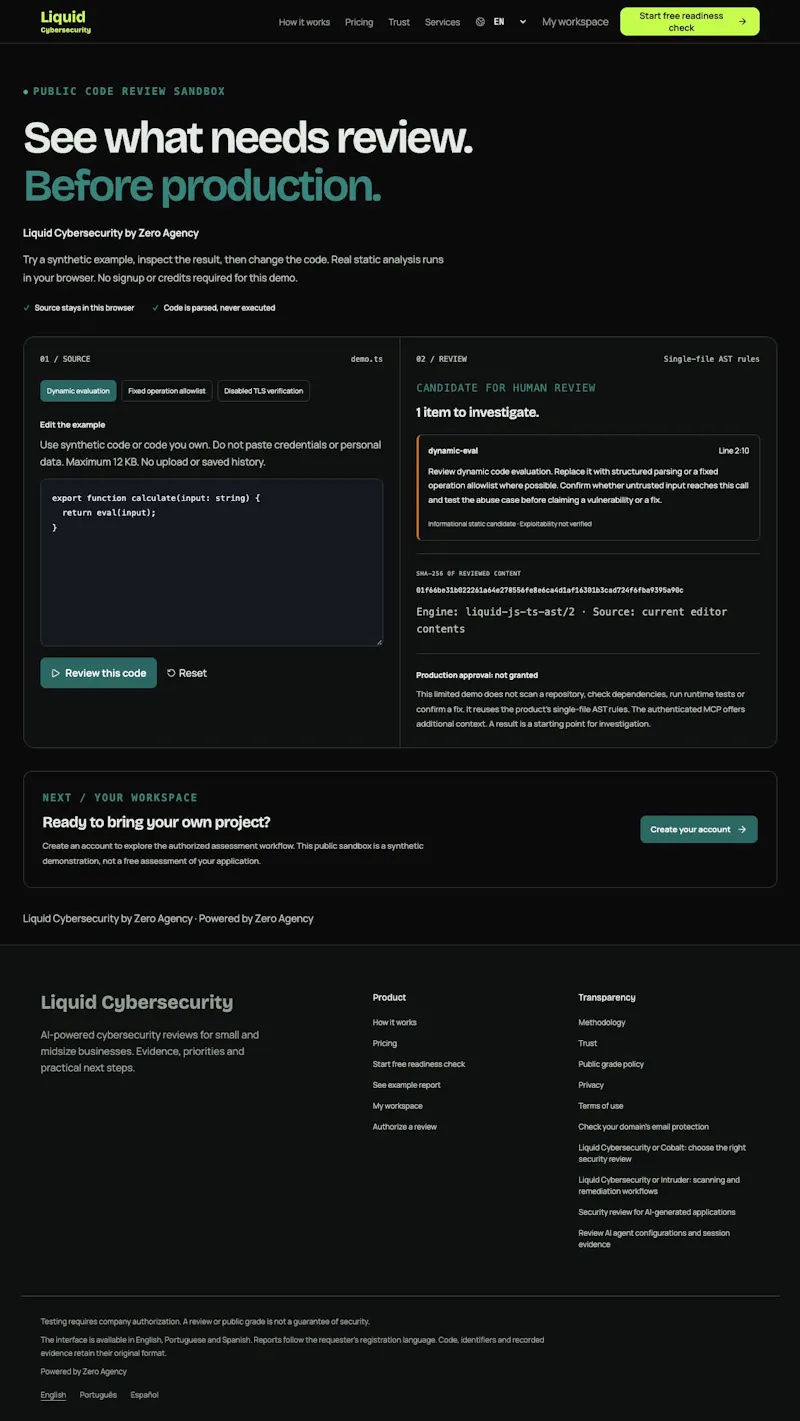Open the EN language dropdown
This screenshot has width=800, height=1421.
pyautogui.click(x=509, y=22)
